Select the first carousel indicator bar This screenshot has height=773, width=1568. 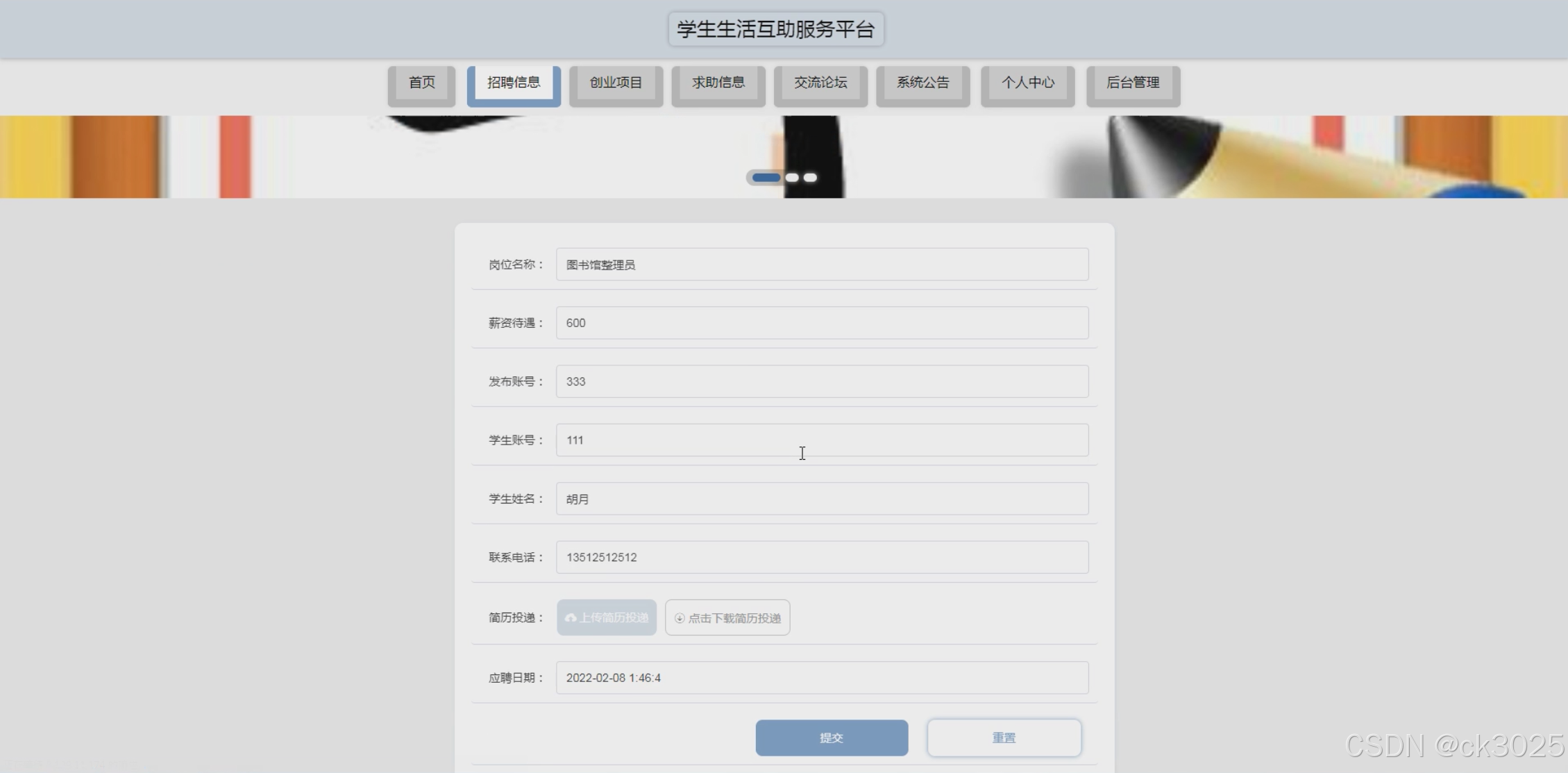(766, 178)
